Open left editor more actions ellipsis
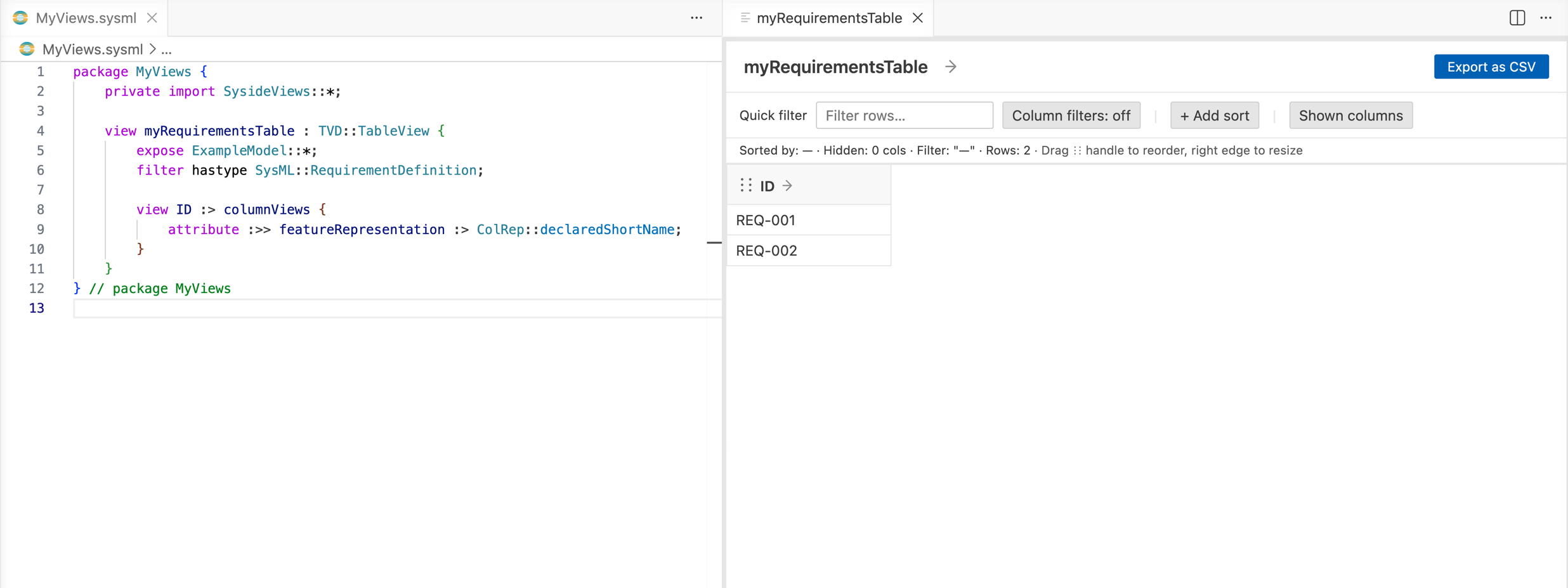Image resolution: width=1568 pixels, height=588 pixels. click(x=696, y=18)
